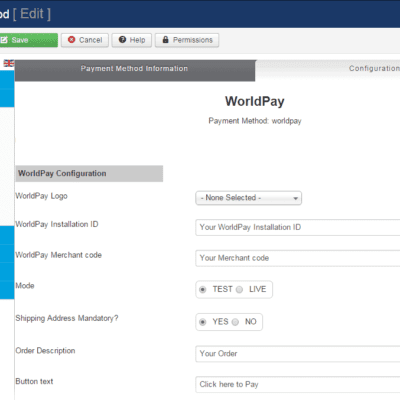Click the 'Order Description' label

tap(45, 351)
